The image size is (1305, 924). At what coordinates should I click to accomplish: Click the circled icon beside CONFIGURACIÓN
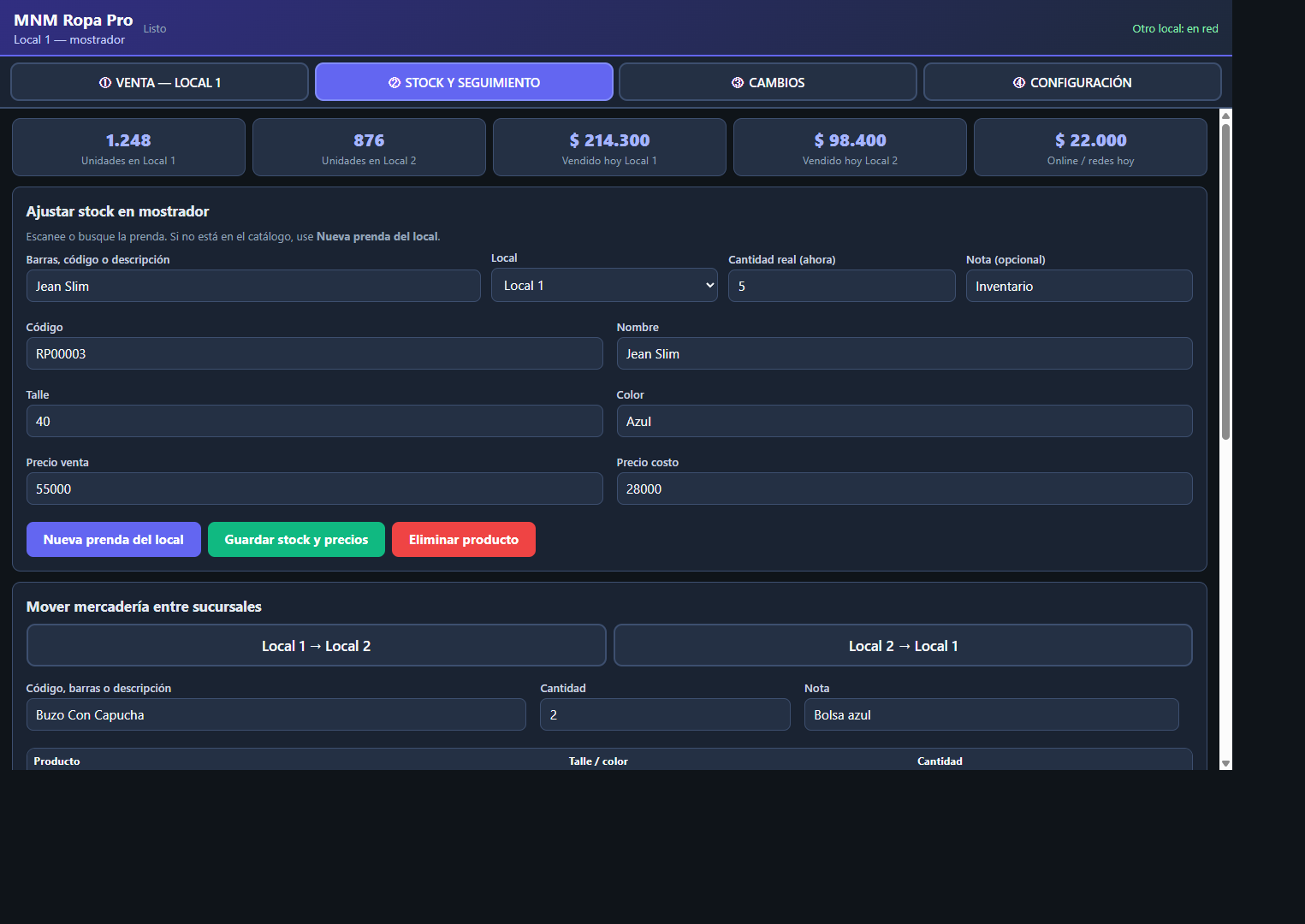[1019, 83]
